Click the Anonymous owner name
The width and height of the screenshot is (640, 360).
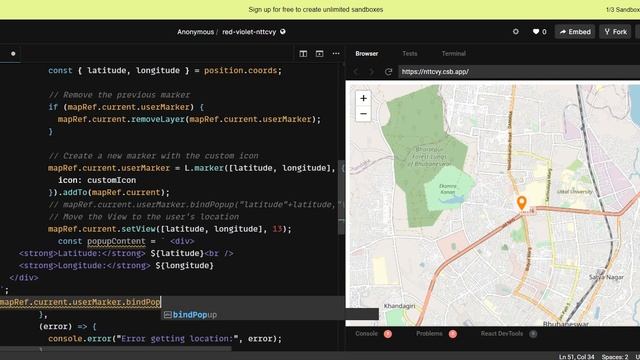(x=195, y=31)
